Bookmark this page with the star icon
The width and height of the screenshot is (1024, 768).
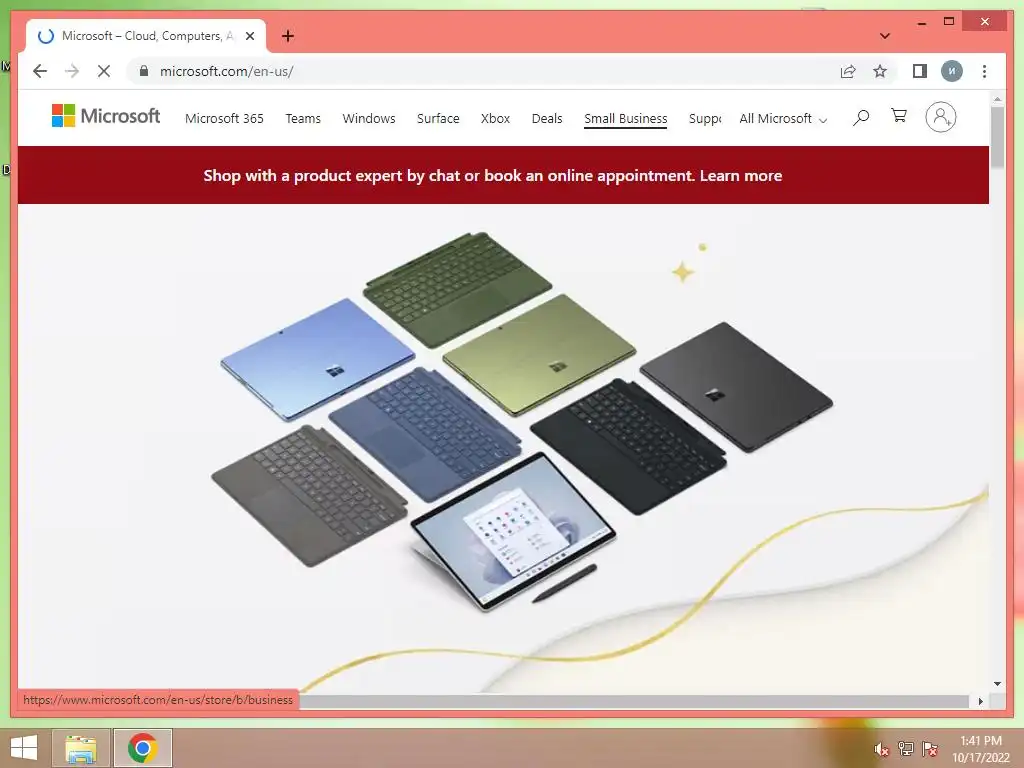(x=880, y=71)
